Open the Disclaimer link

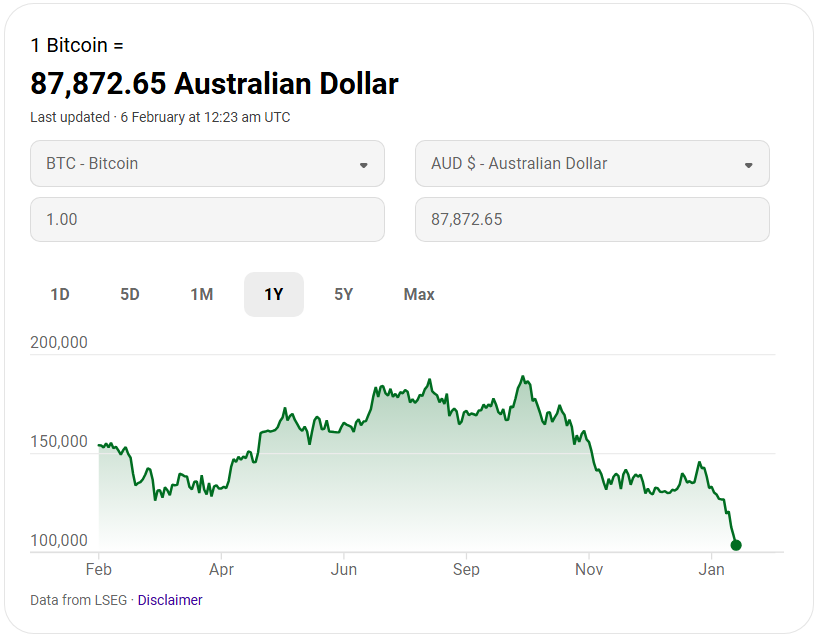tap(170, 600)
